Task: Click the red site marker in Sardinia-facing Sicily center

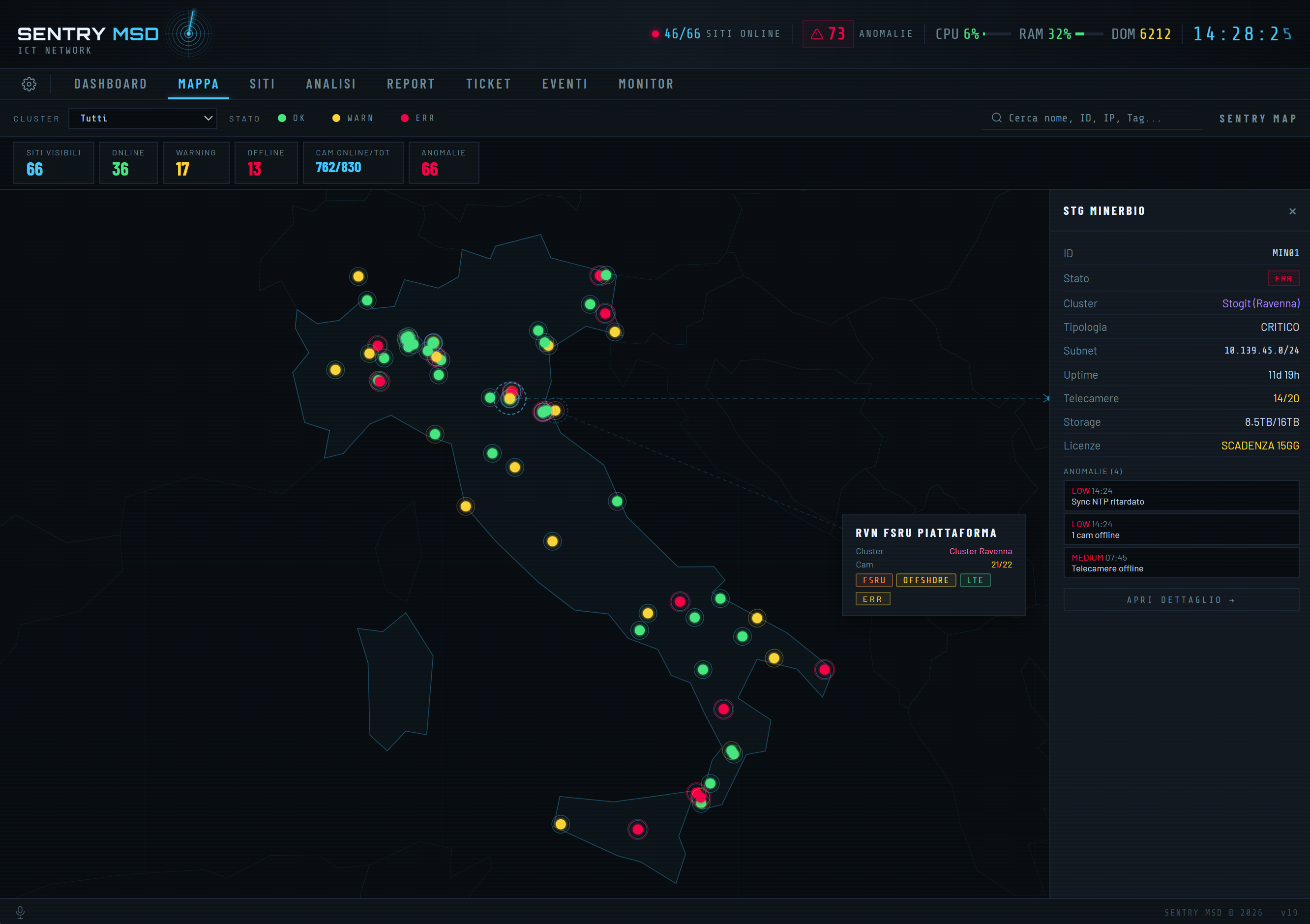Action: (638, 829)
